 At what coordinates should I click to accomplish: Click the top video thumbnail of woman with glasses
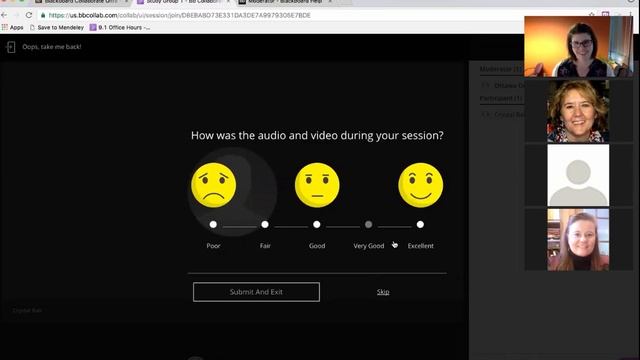pyautogui.click(x=578, y=47)
